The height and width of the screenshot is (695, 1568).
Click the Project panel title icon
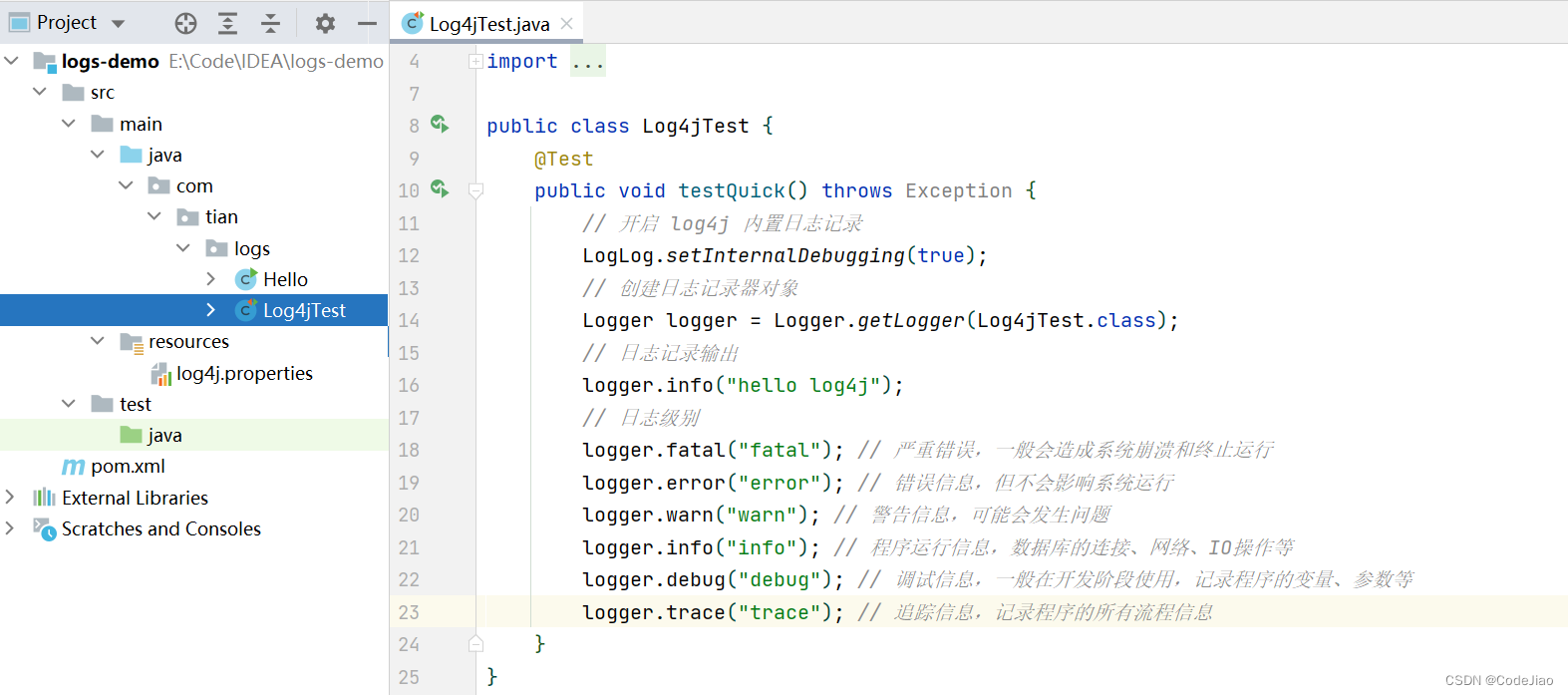(x=19, y=23)
